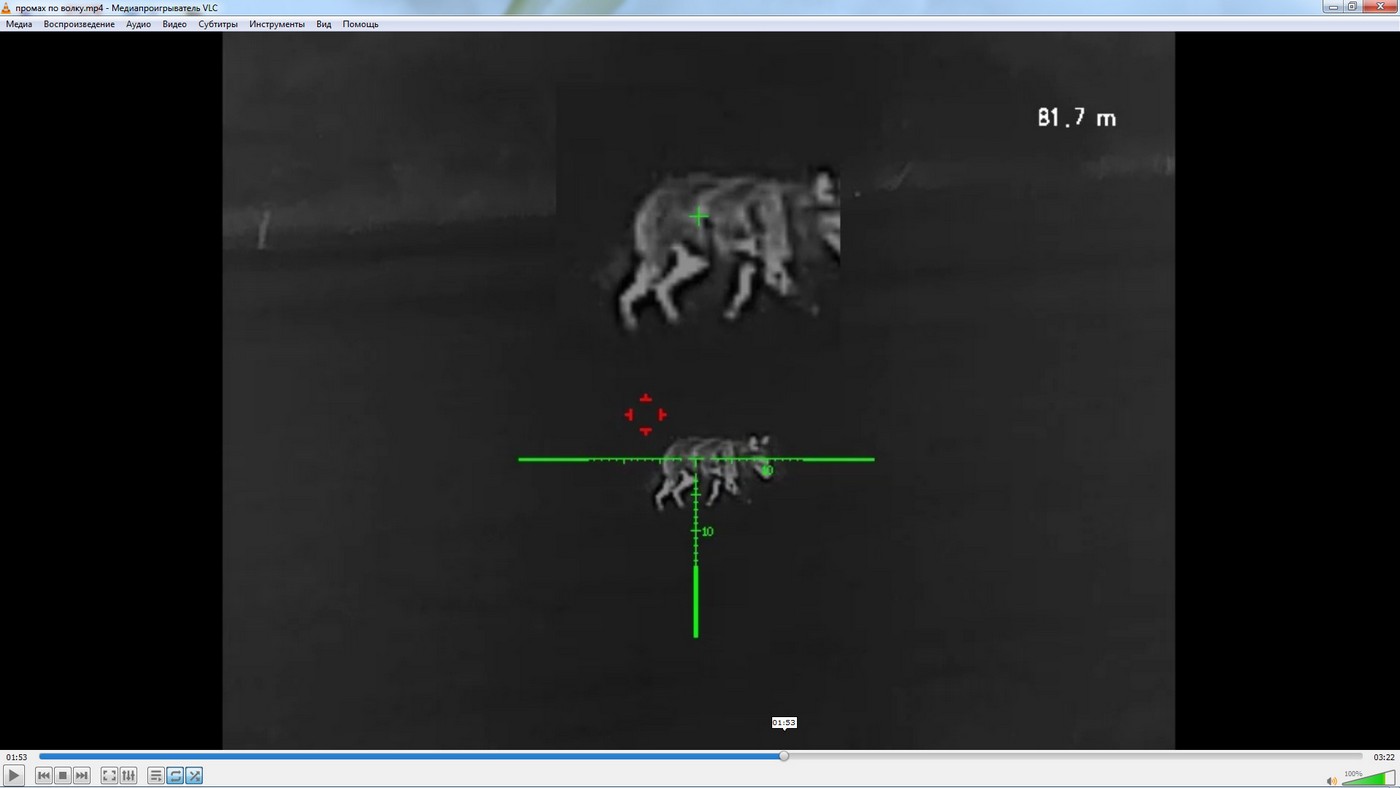This screenshot has height=788, width=1400.
Task: Show the playlist panel
Action: [156, 776]
